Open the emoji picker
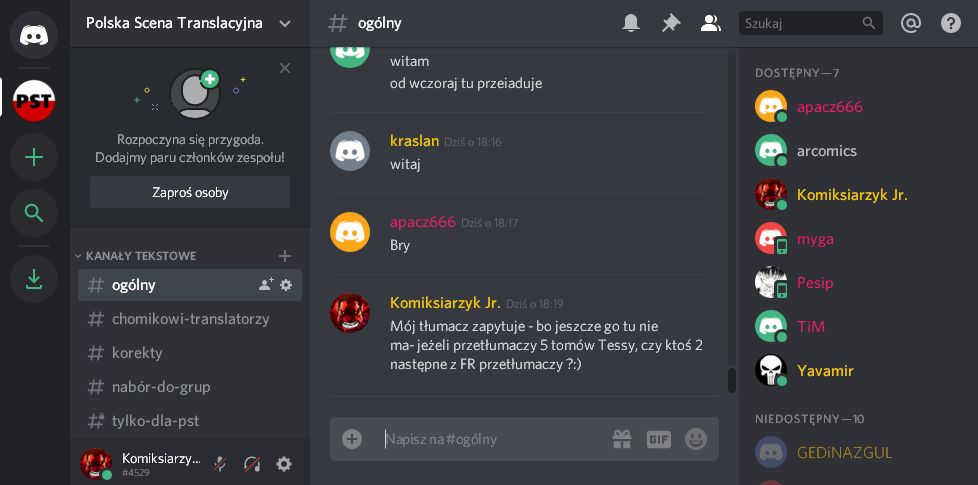This screenshot has width=978, height=485. click(695, 439)
